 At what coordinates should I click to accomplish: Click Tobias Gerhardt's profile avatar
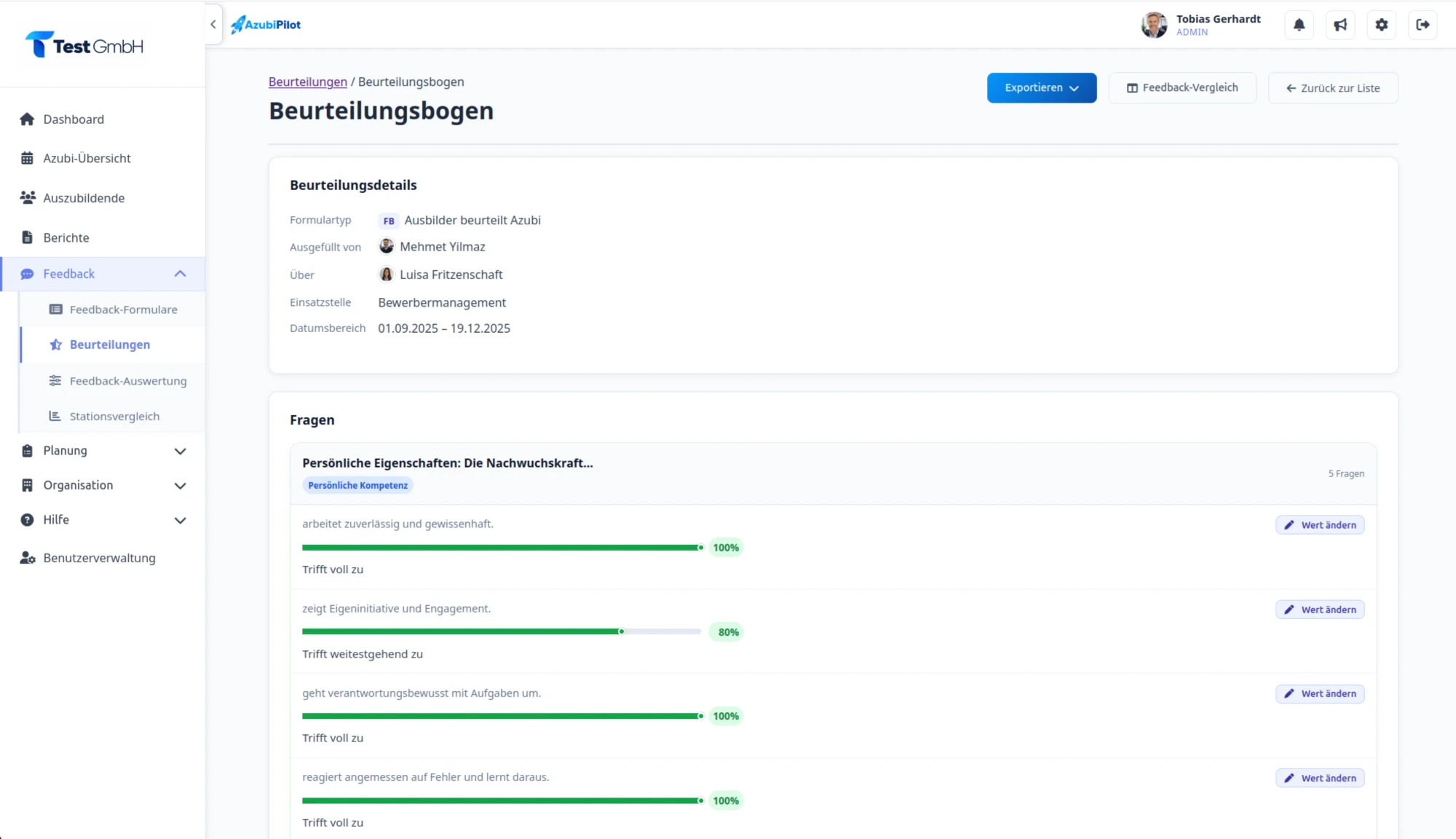(x=1154, y=25)
